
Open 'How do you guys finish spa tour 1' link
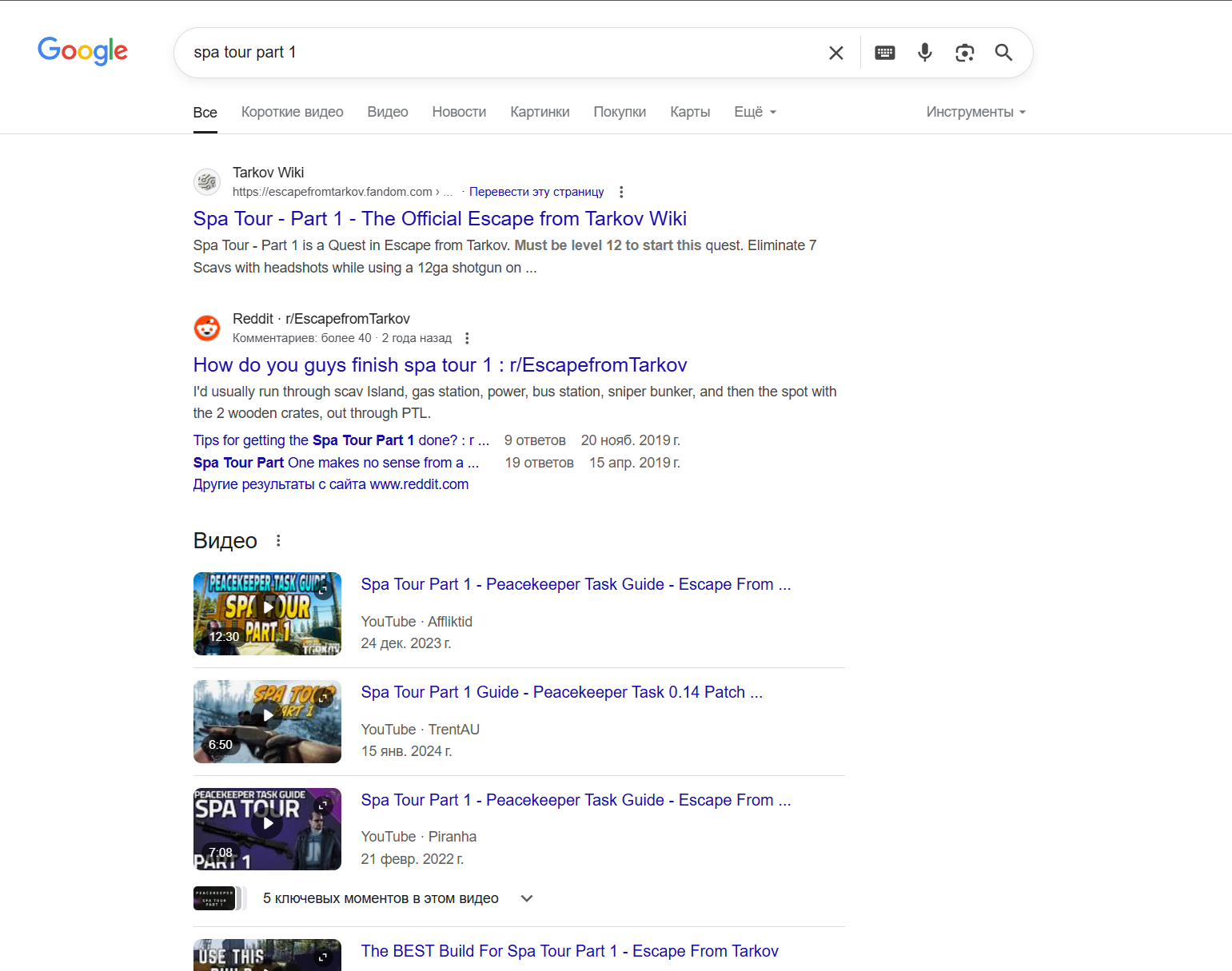(x=440, y=365)
